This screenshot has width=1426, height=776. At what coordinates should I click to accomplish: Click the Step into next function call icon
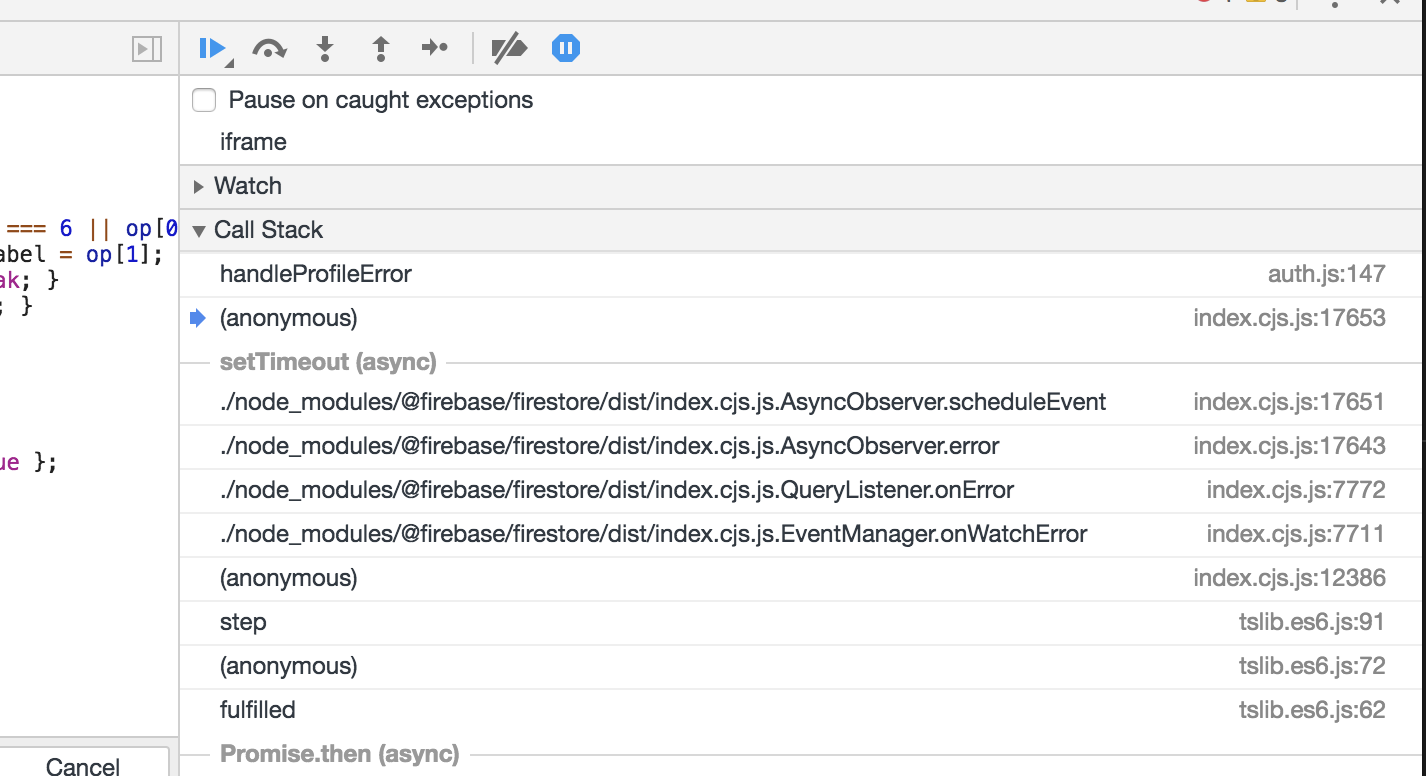coord(325,47)
